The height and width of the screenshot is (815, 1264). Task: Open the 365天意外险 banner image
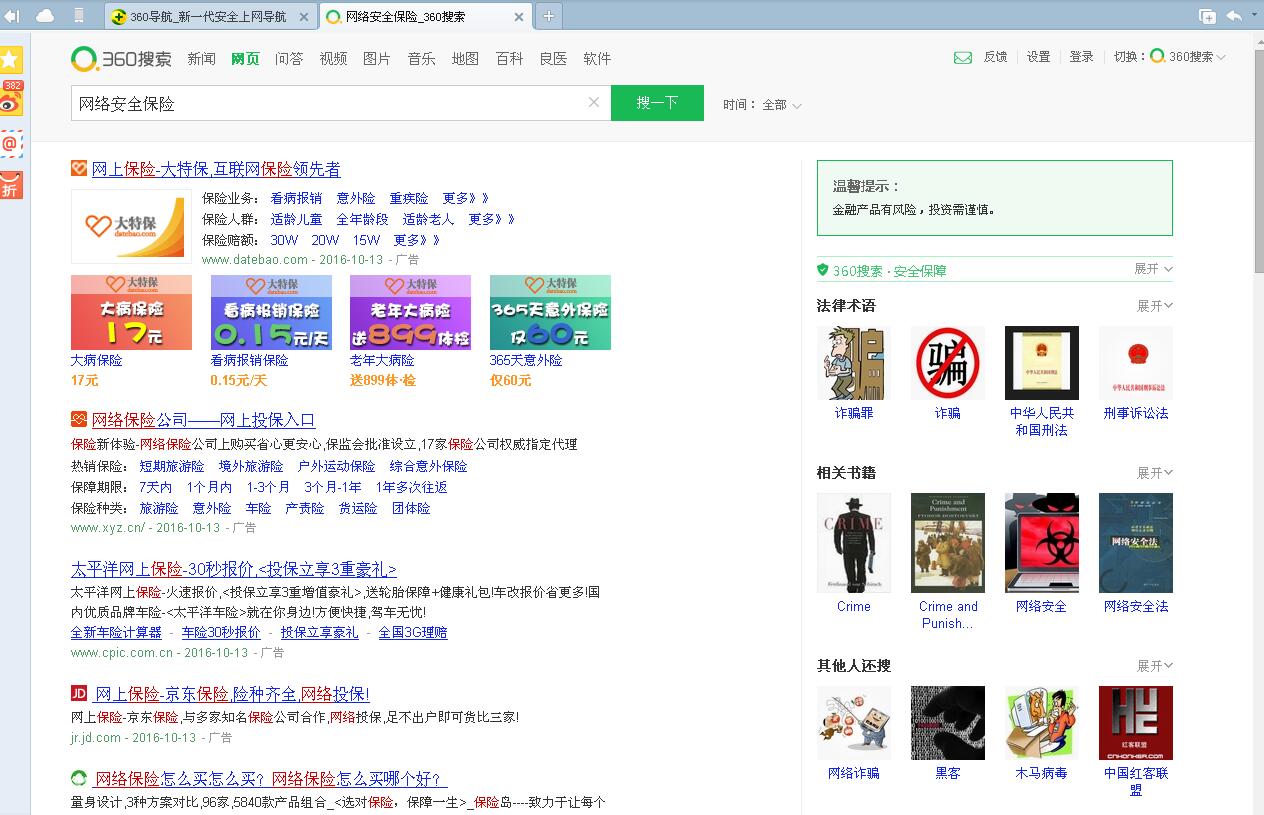[x=550, y=313]
